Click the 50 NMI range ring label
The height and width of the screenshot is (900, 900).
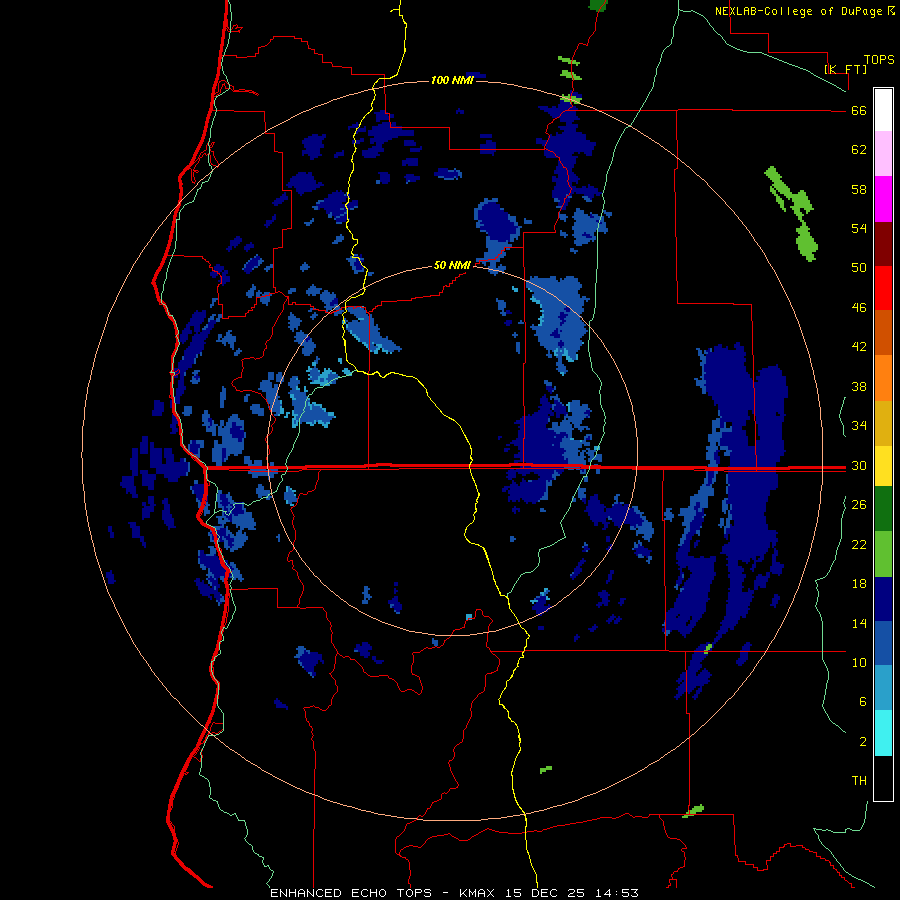click(452, 265)
